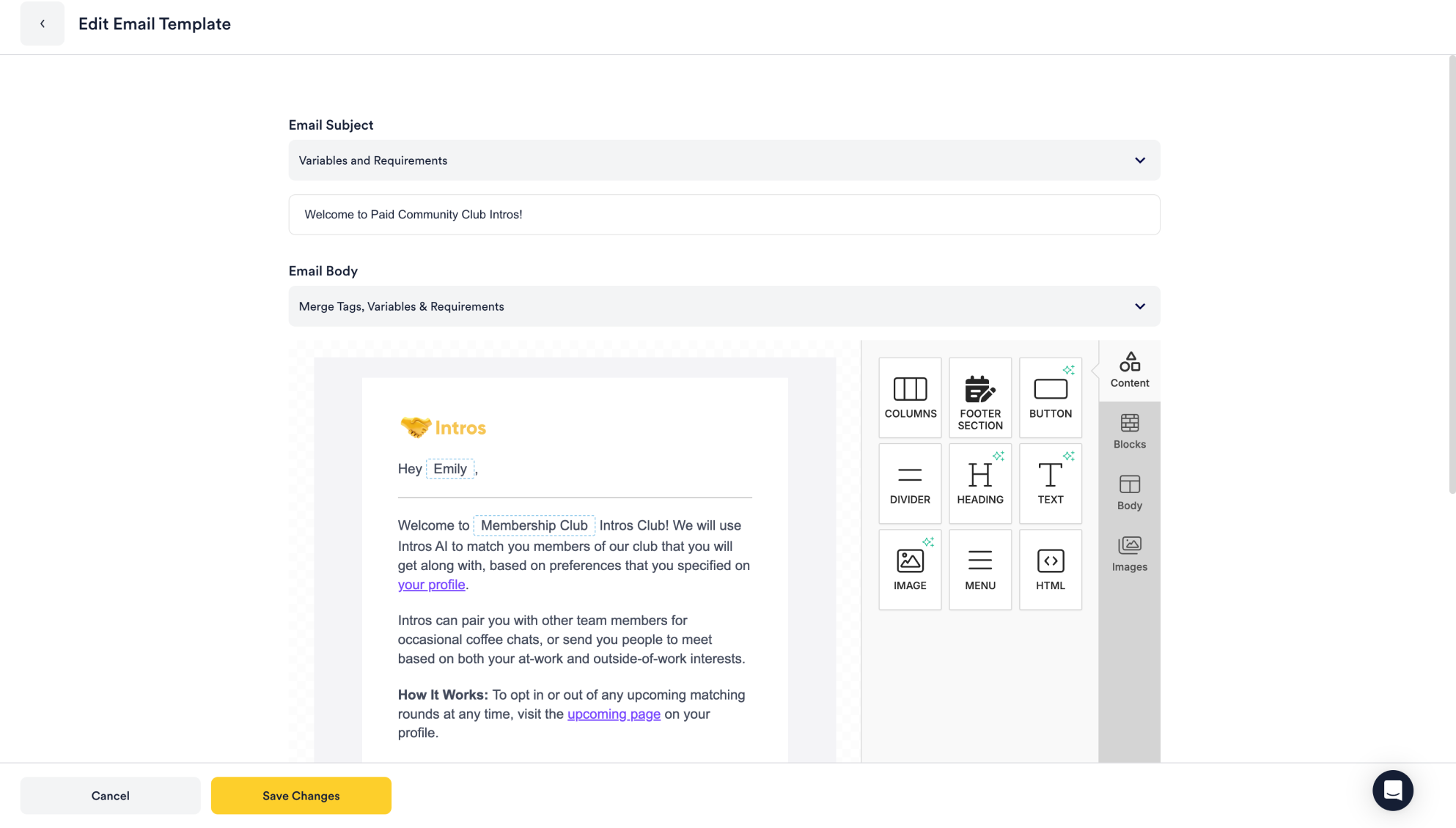Open the Body settings tab

point(1129,492)
